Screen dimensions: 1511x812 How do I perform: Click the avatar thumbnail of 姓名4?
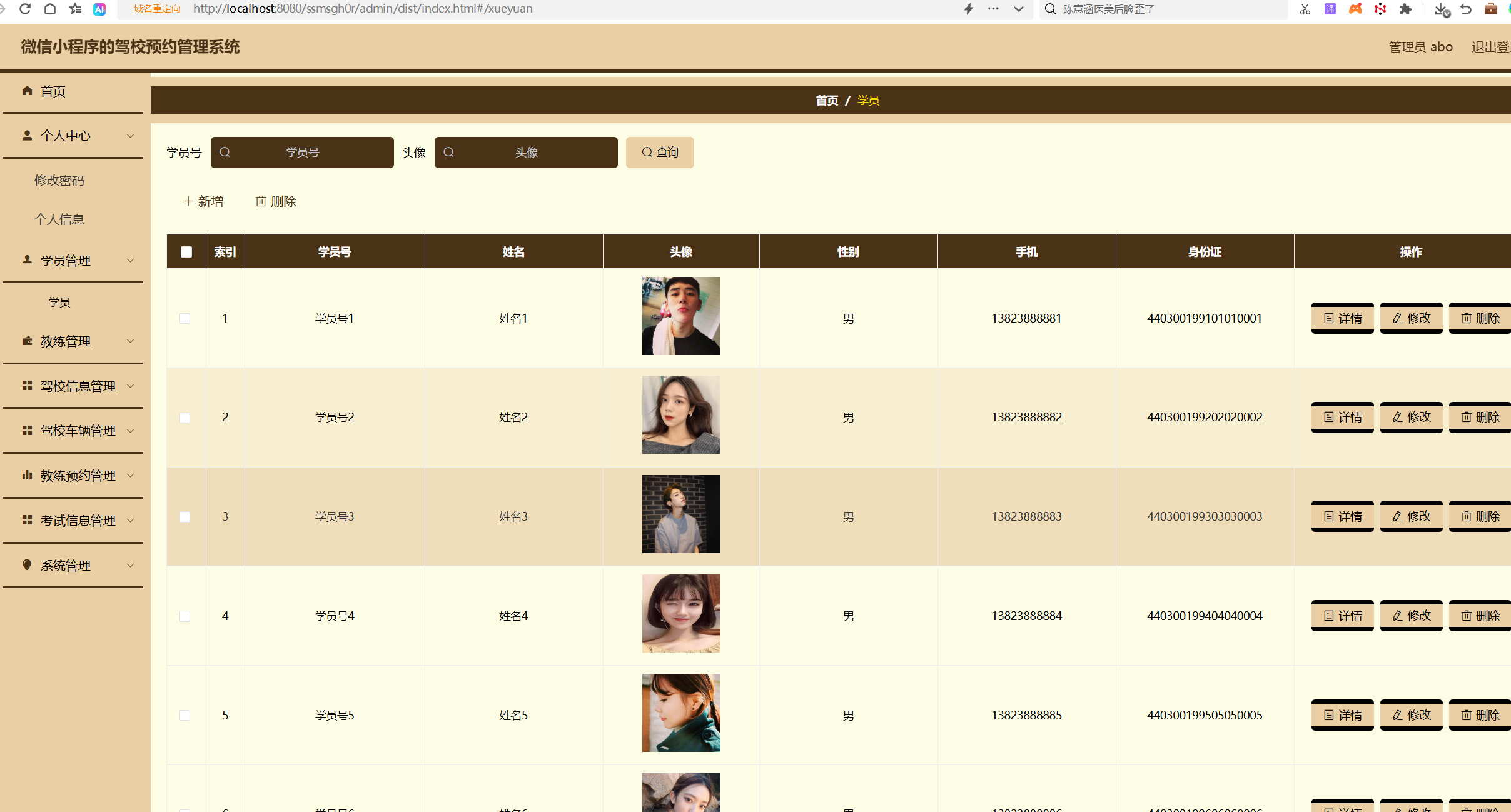pyautogui.click(x=681, y=613)
